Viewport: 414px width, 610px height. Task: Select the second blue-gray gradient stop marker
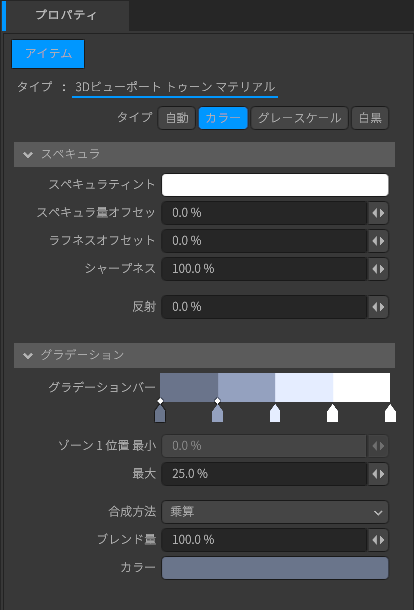tap(218, 414)
